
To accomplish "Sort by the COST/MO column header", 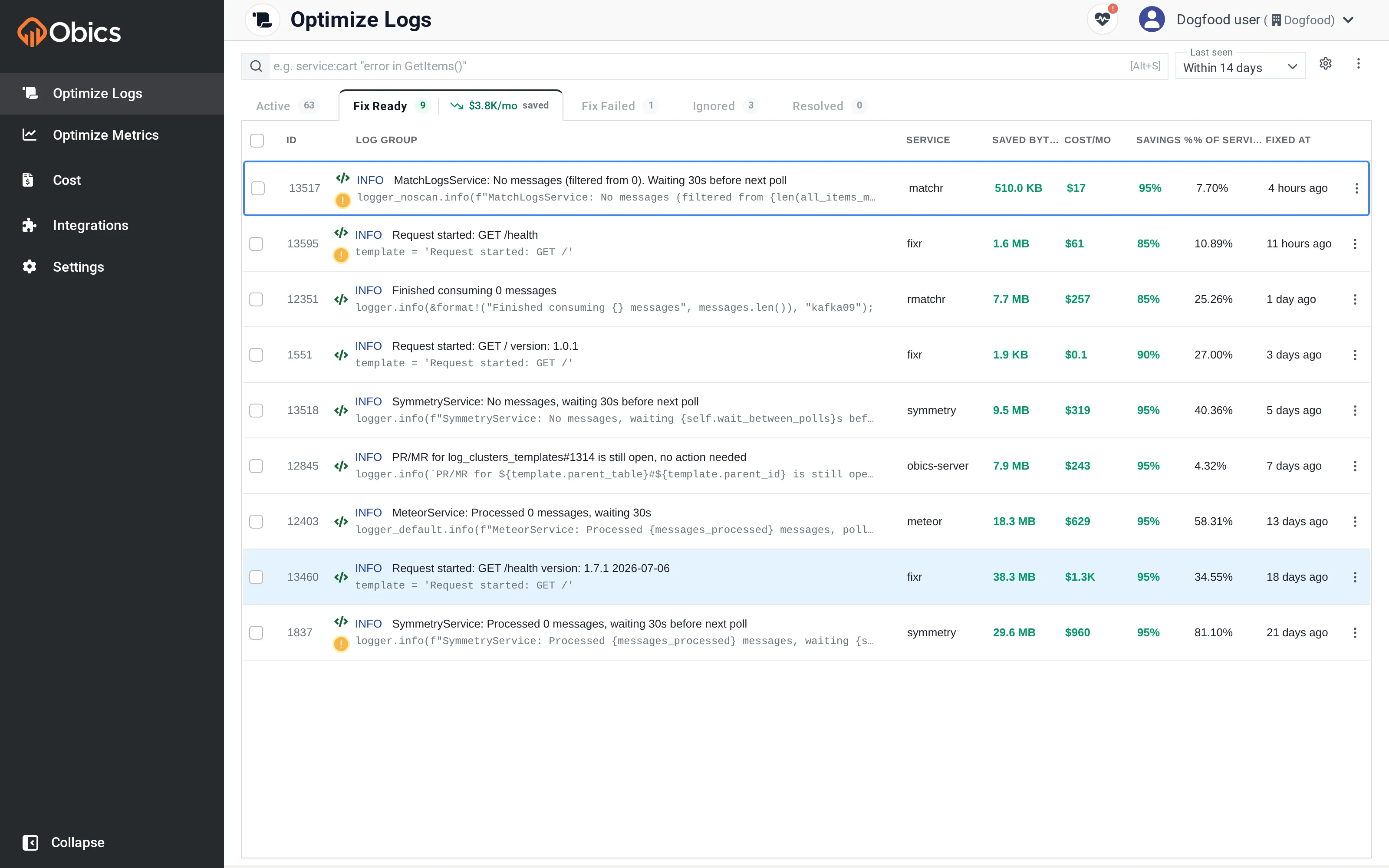I will pyautogui.click(x=1087, y=140).
